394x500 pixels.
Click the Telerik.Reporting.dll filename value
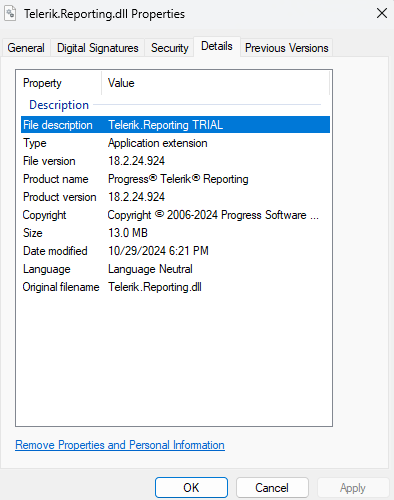point(155,287)
